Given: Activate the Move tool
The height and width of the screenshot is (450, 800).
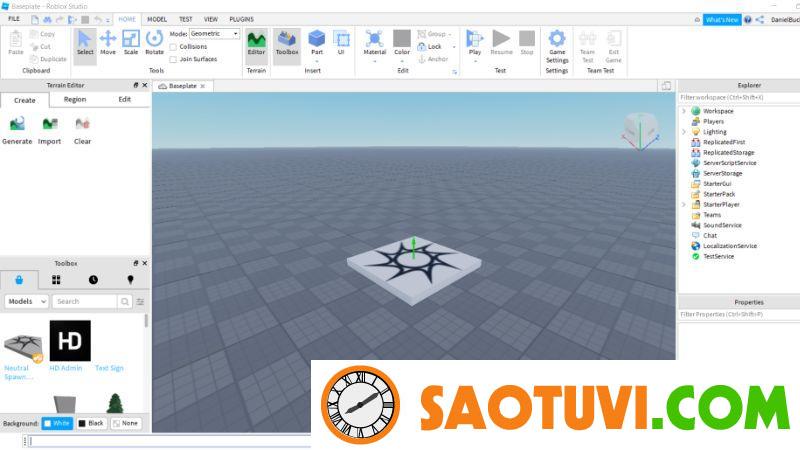Looking at the screenshot, I should [x=108, y=43].
